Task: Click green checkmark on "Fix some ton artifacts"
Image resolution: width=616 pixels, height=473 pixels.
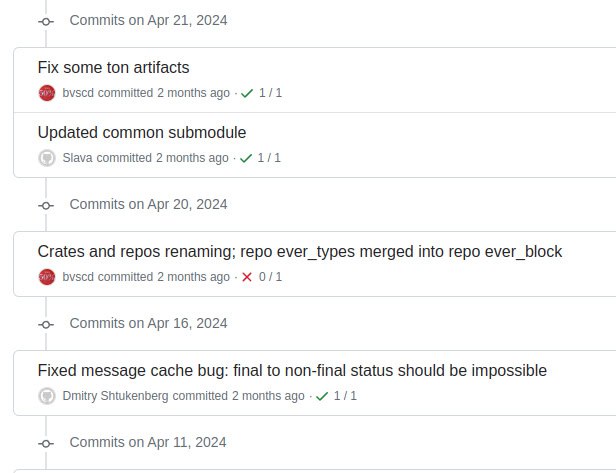Action: [247, 93]
